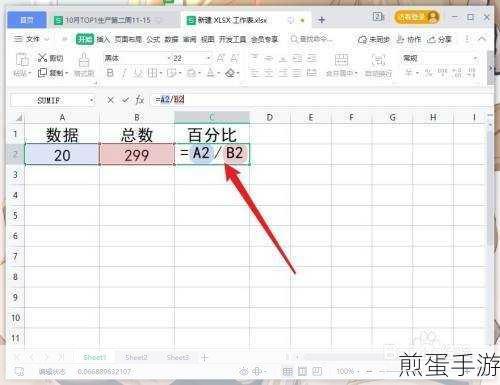Click the Fill Color bucket icon
The height and width of the screenshot is (385, 500).
tap(191, 73)
